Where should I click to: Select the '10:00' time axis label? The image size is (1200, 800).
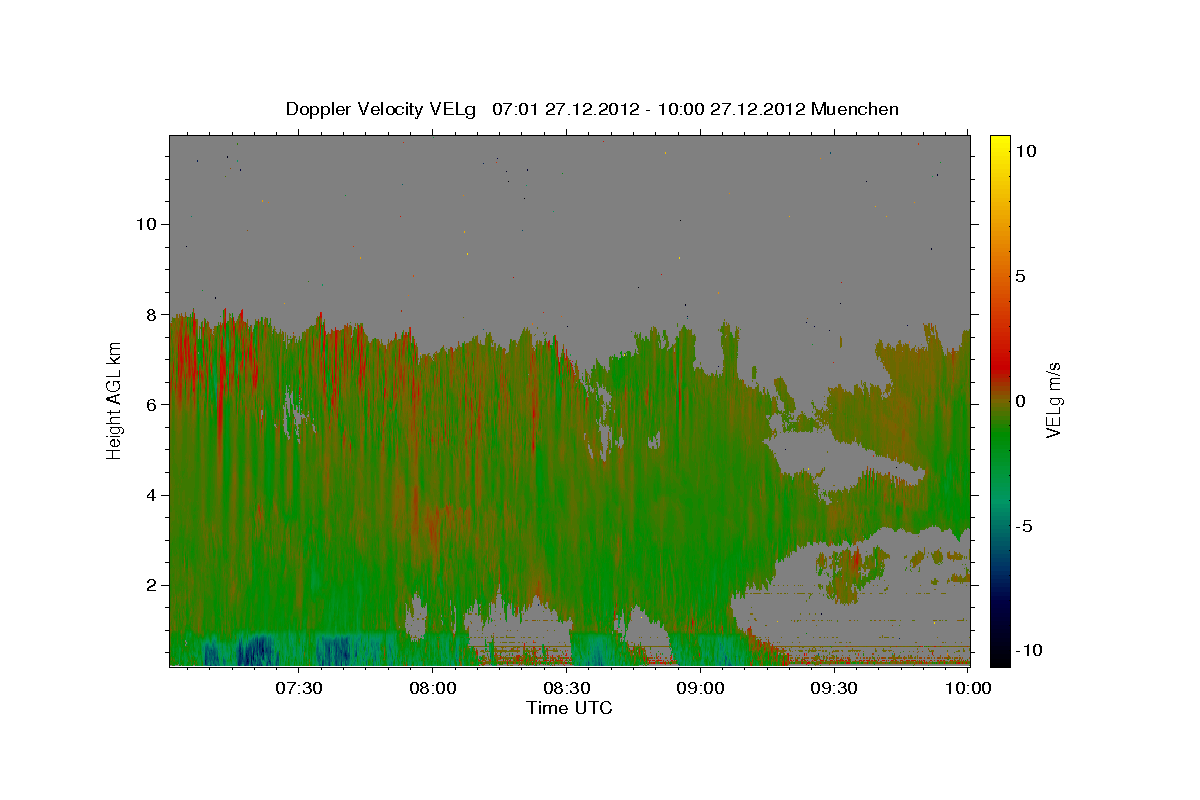coord(968,689)
